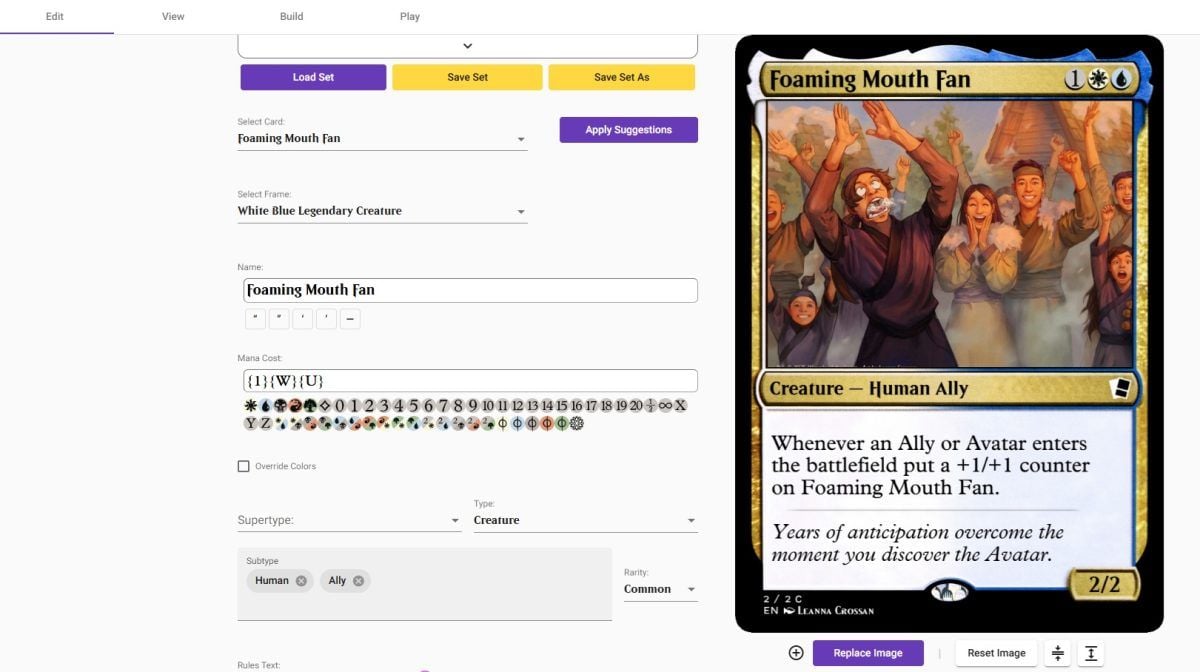The image size is (1200, 672).
Task: Add generic mana symbol 9
Action: tap(473, 406)
